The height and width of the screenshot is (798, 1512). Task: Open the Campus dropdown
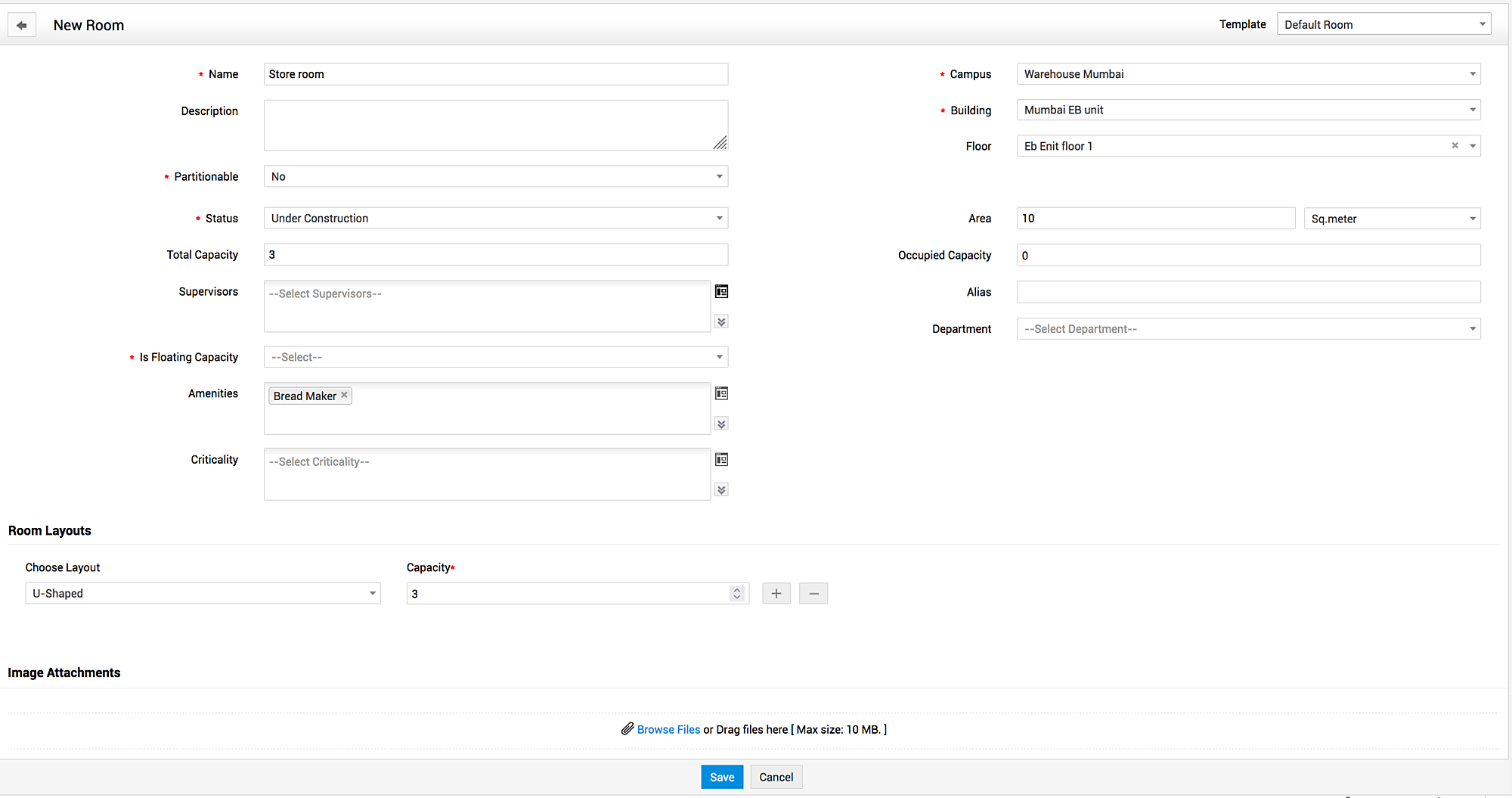click(1248, 74)
